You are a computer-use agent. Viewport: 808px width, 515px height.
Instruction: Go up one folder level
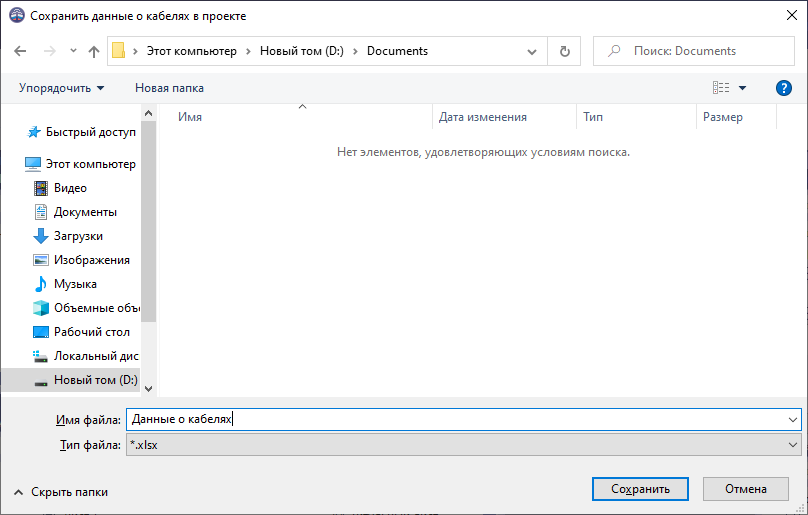94,51
